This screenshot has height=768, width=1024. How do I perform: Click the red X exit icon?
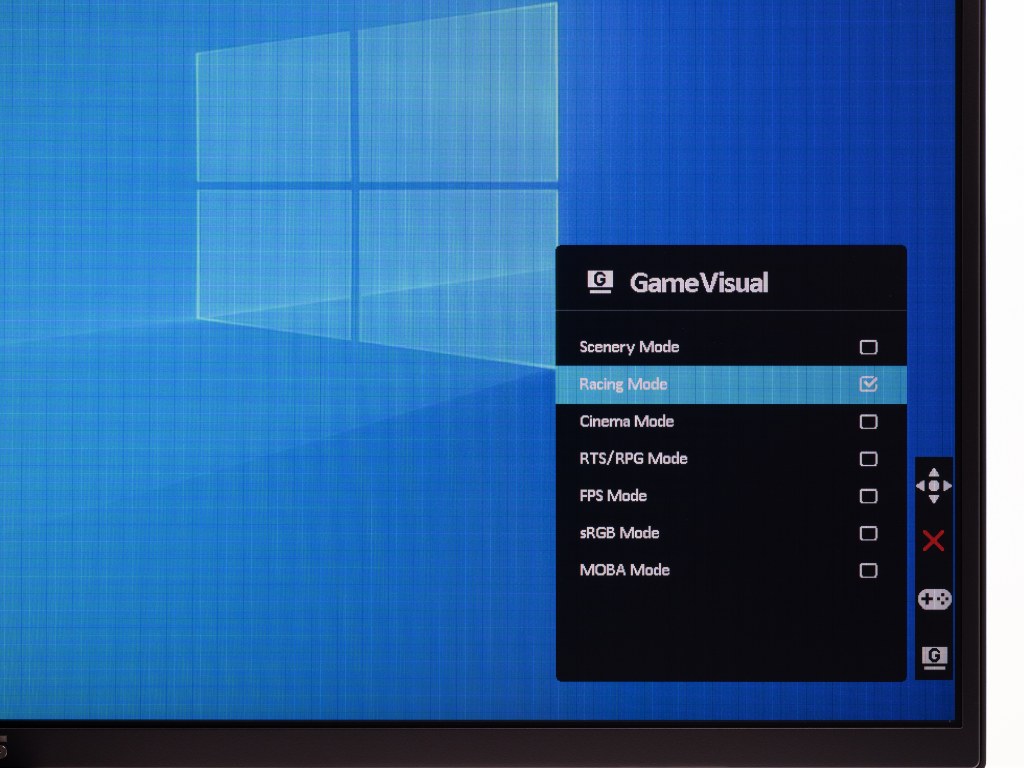933,541
